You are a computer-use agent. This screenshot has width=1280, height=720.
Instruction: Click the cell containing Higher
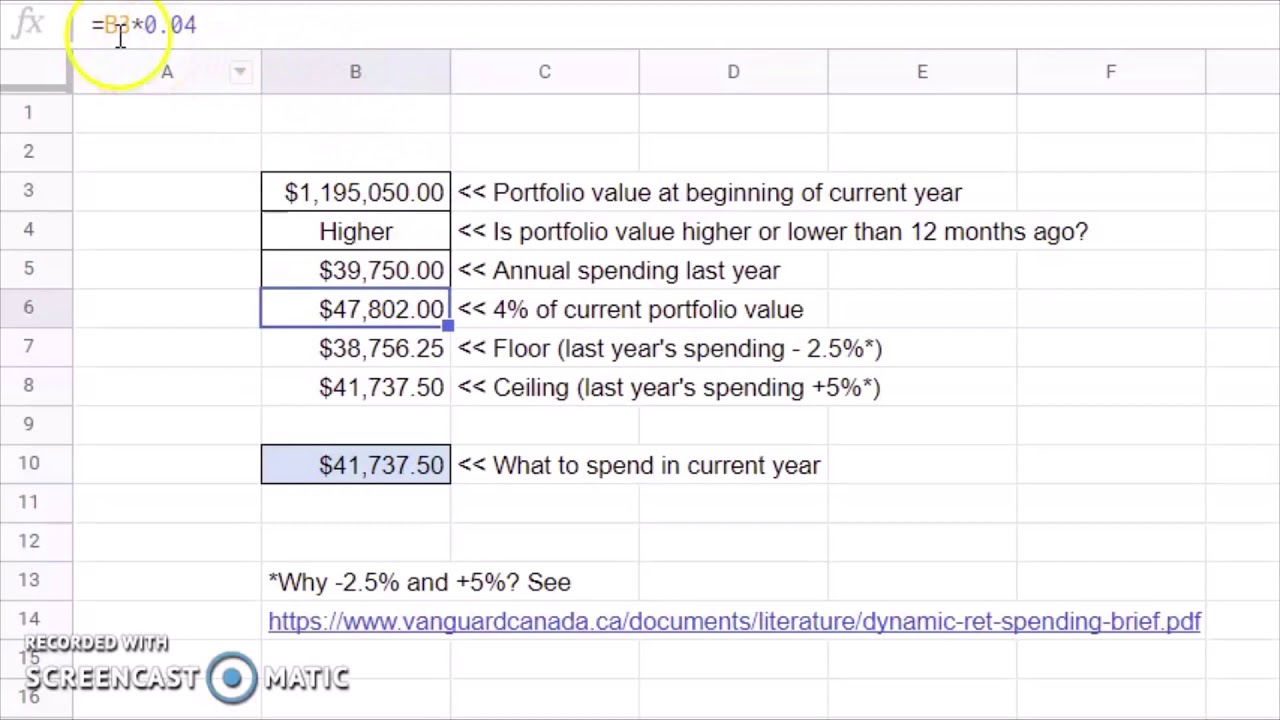click(356, 231)
